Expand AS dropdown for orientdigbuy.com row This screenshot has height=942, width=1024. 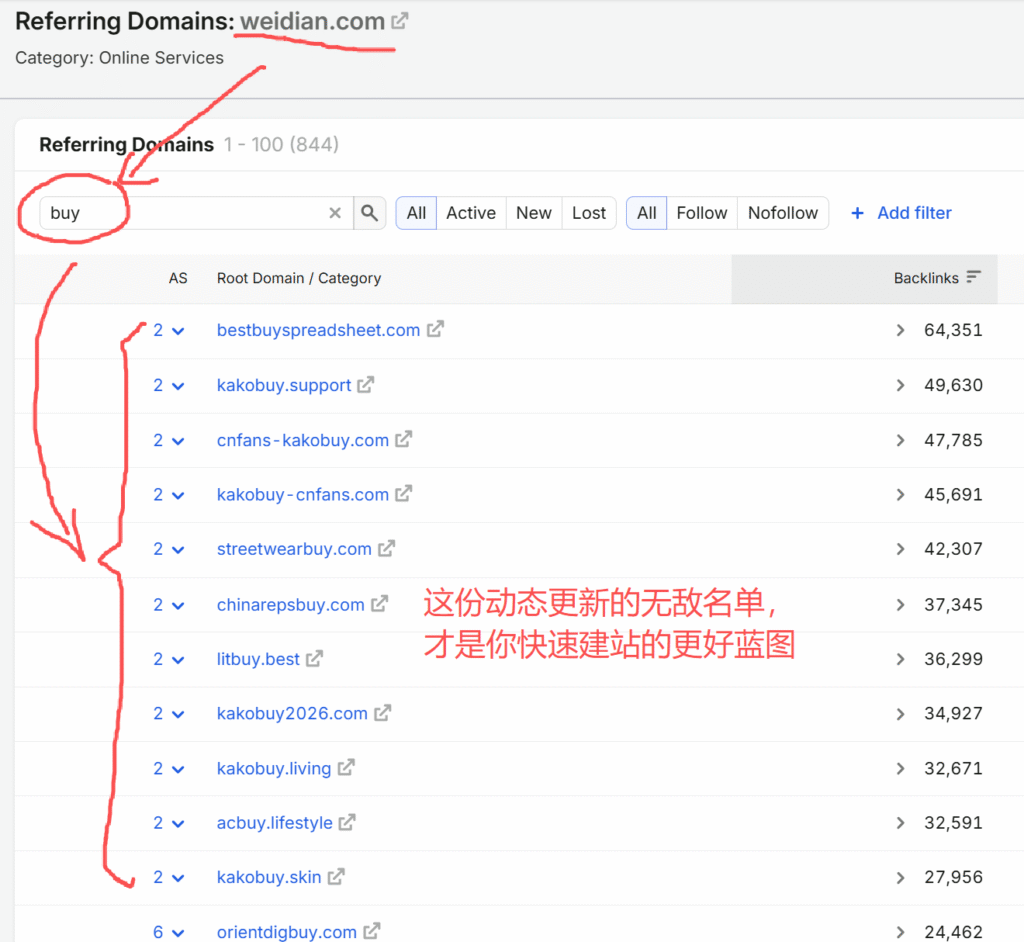(178, 933)
